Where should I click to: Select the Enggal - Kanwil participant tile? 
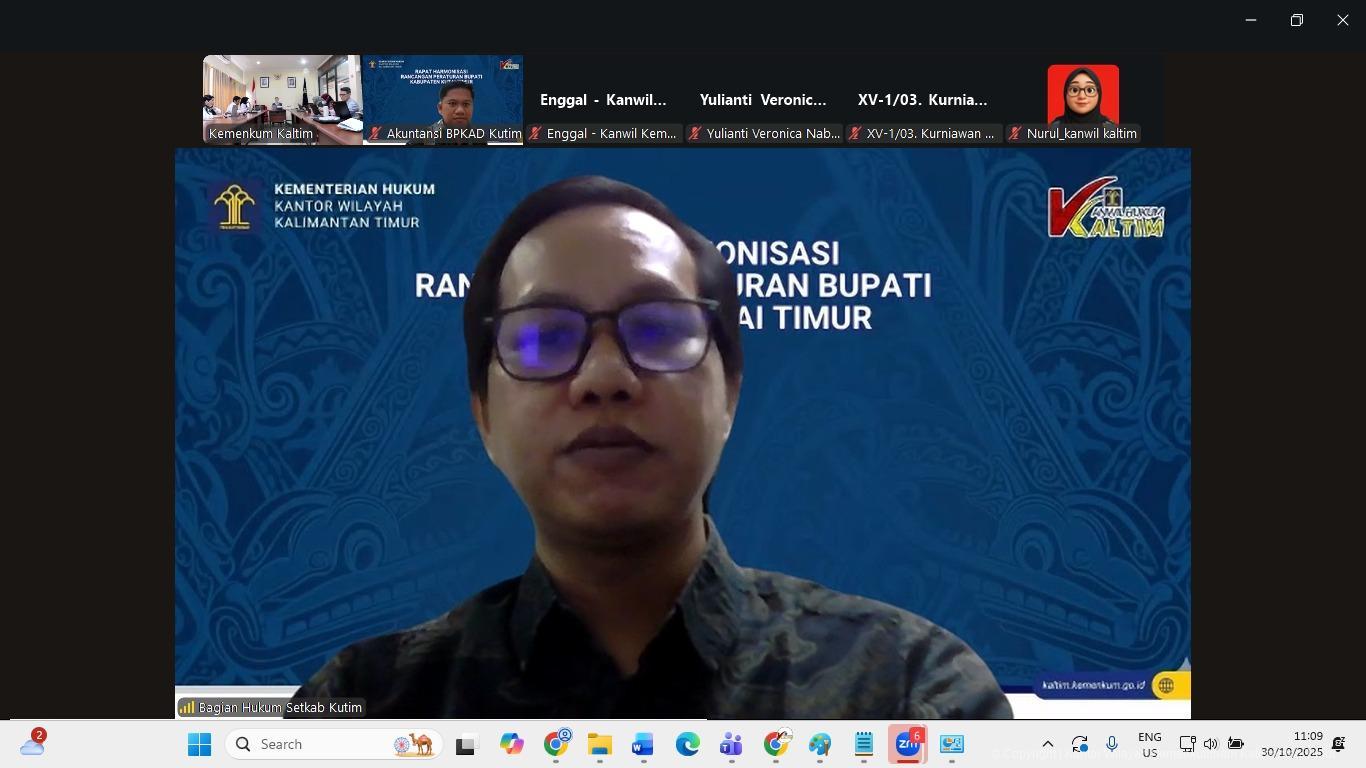tap(603, 100)
